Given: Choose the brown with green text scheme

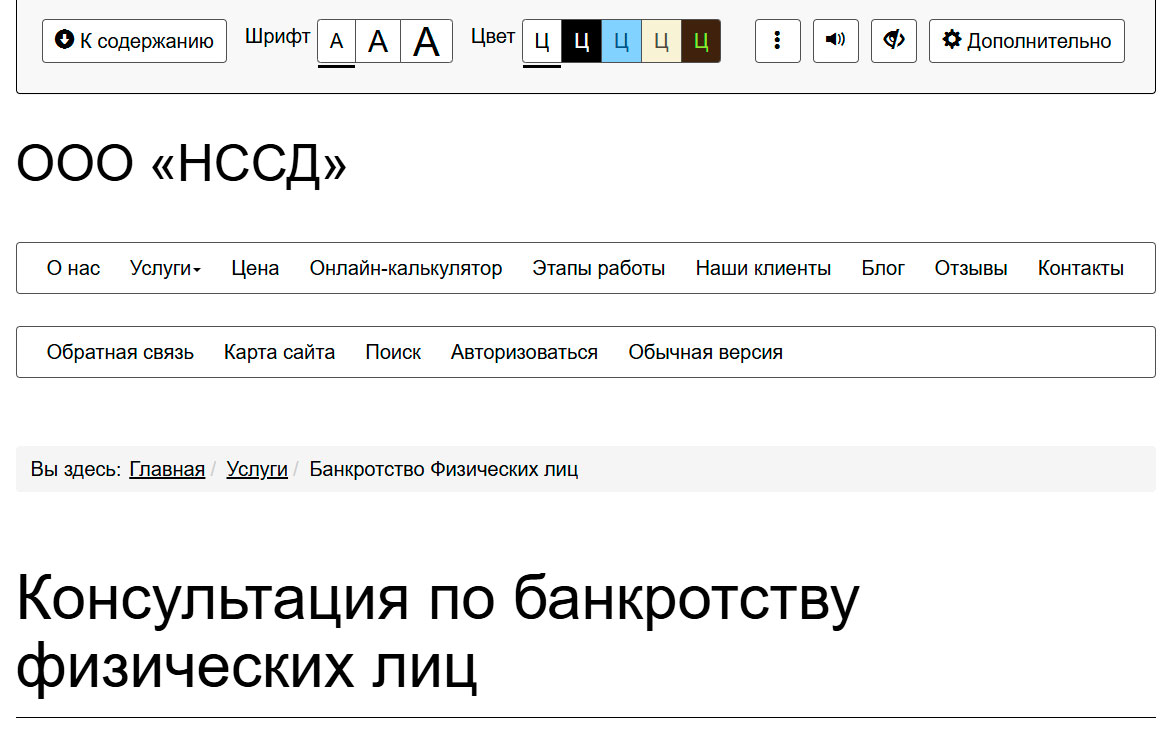Looking at the screenshot, I should click(701, 42).
